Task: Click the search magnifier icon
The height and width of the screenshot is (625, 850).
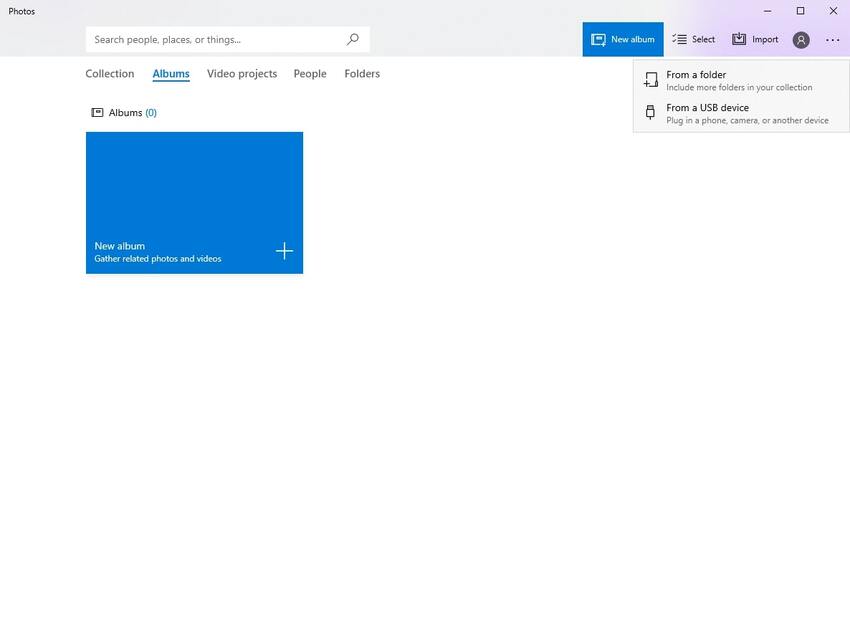Action: click(x=353, y=40)
